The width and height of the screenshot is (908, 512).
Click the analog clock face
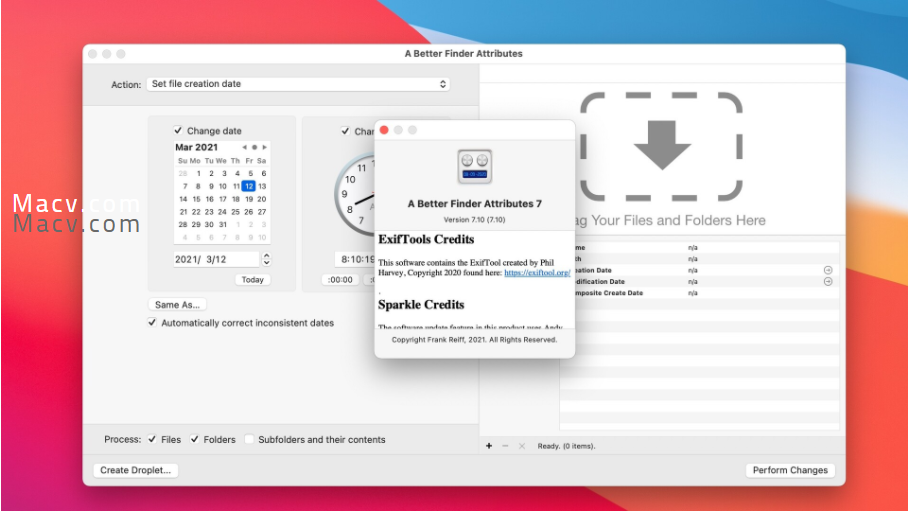pyautogui.click(x=354, y=194)
